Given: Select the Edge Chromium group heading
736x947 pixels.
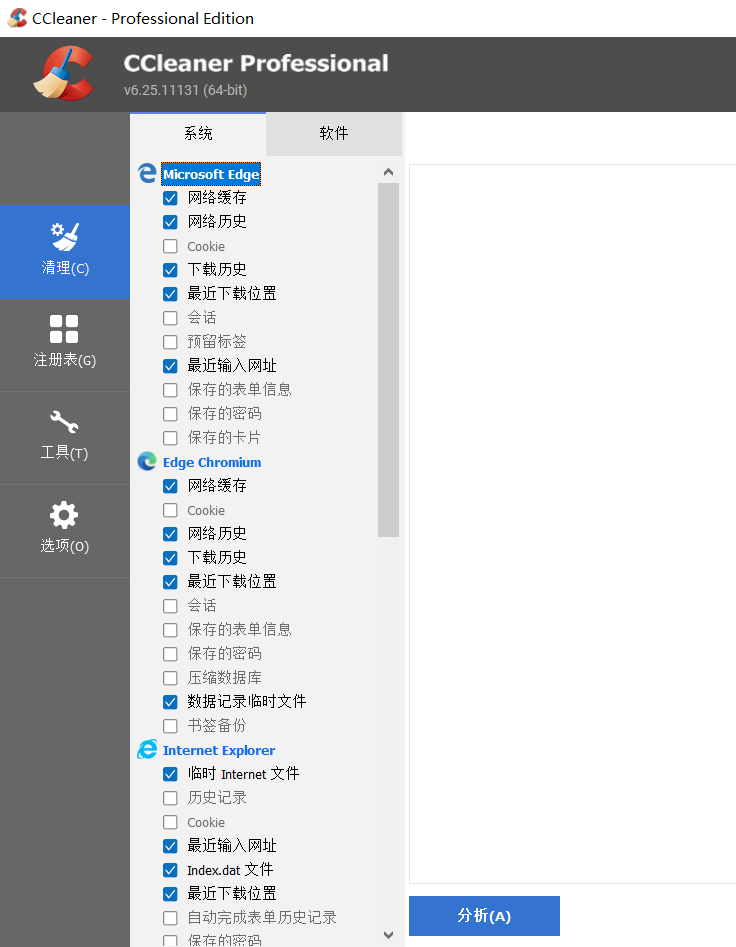Looking at the screenshot, I should tap(212, 462).
